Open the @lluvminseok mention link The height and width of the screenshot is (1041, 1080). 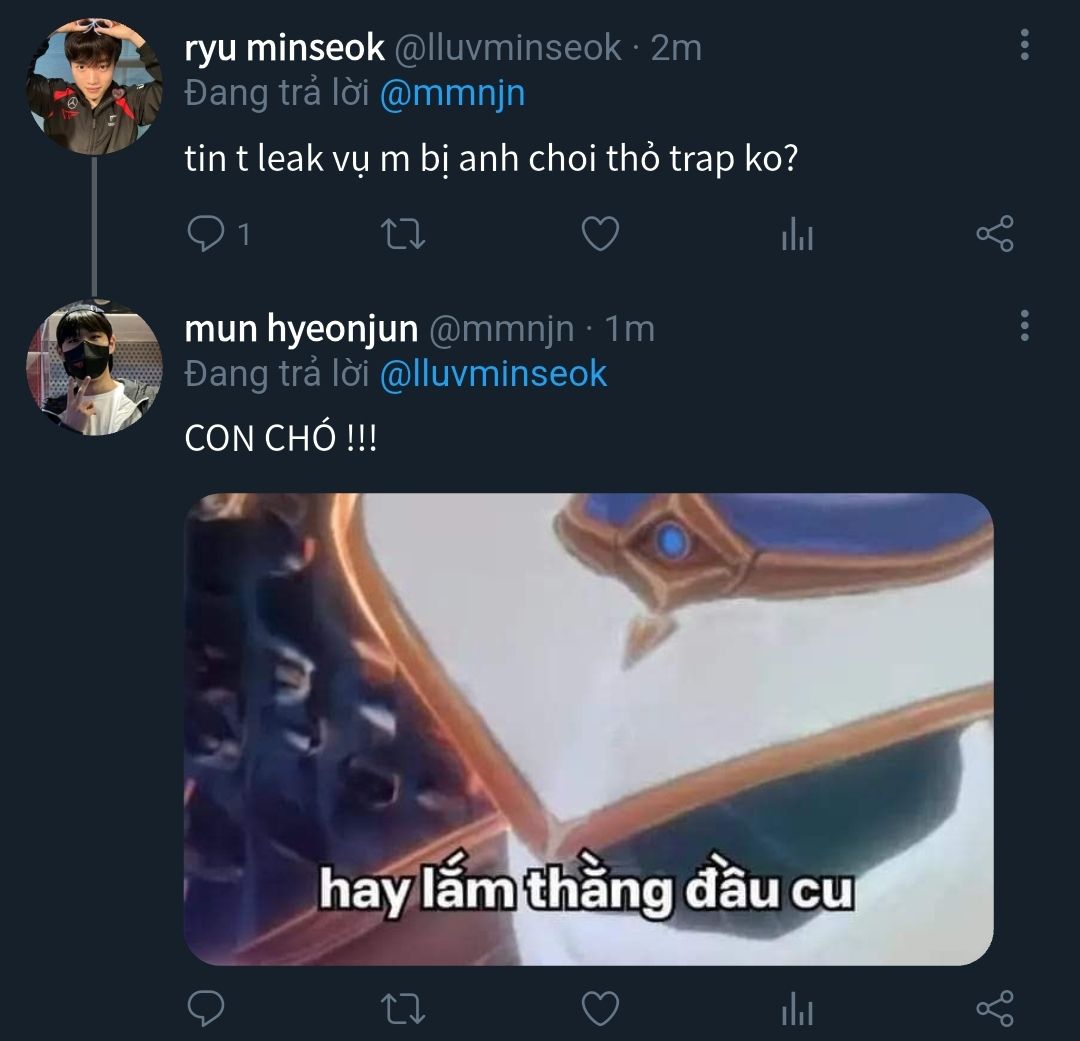tap(494, 374)
